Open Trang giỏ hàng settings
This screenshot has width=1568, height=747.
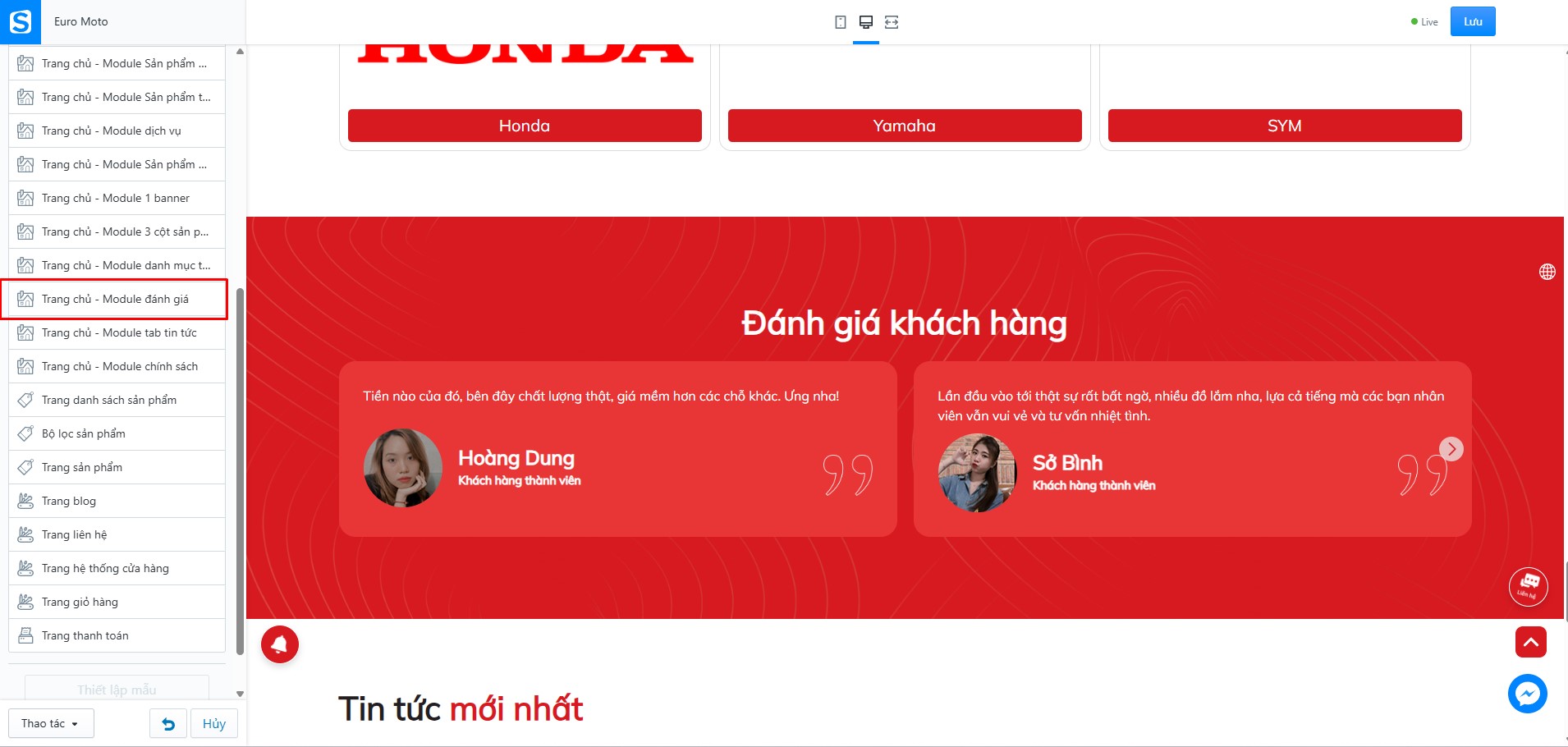pos(117,602)
